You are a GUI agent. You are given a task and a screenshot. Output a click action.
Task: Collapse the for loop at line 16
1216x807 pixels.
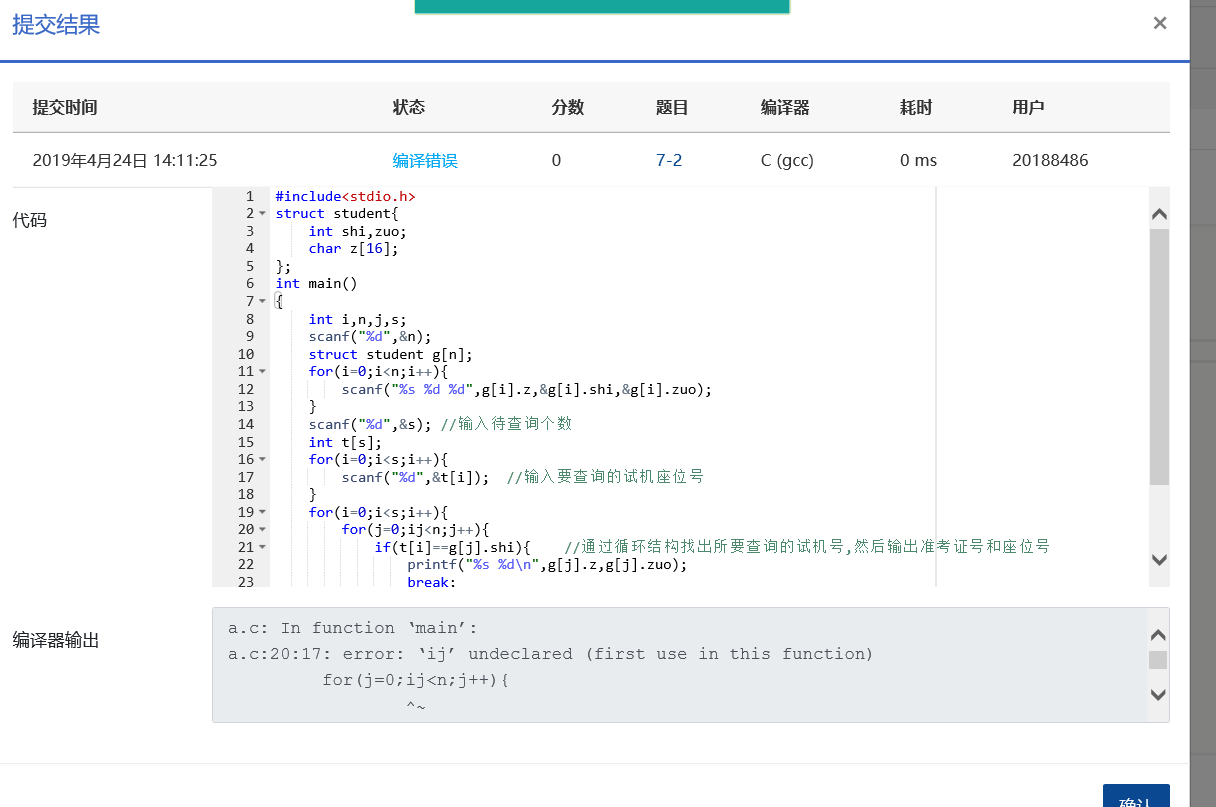pyautogui.click(x=262, y=460)
